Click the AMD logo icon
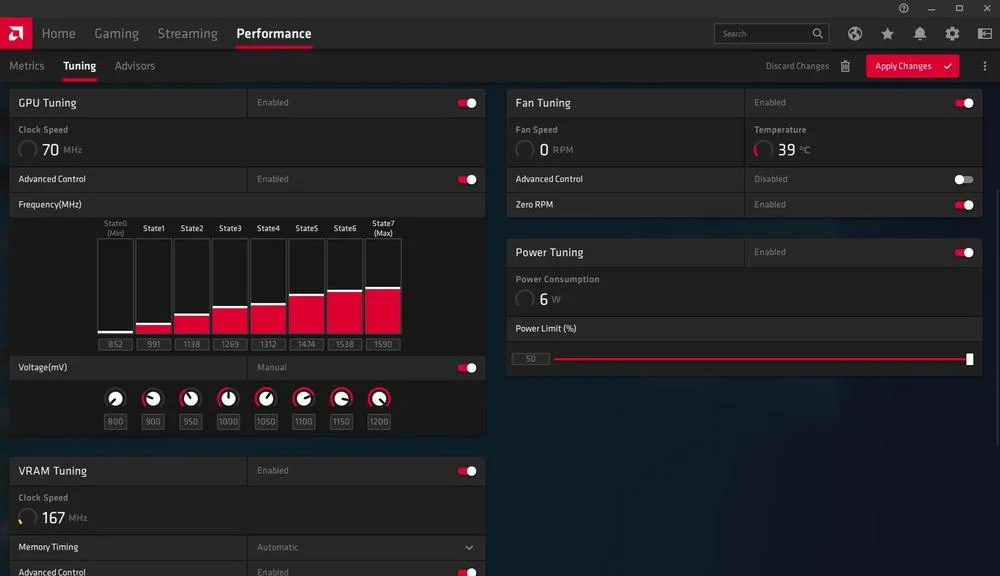Image resolution: width=1000 pixels, height=576 pixels. [x=16, y=33]
